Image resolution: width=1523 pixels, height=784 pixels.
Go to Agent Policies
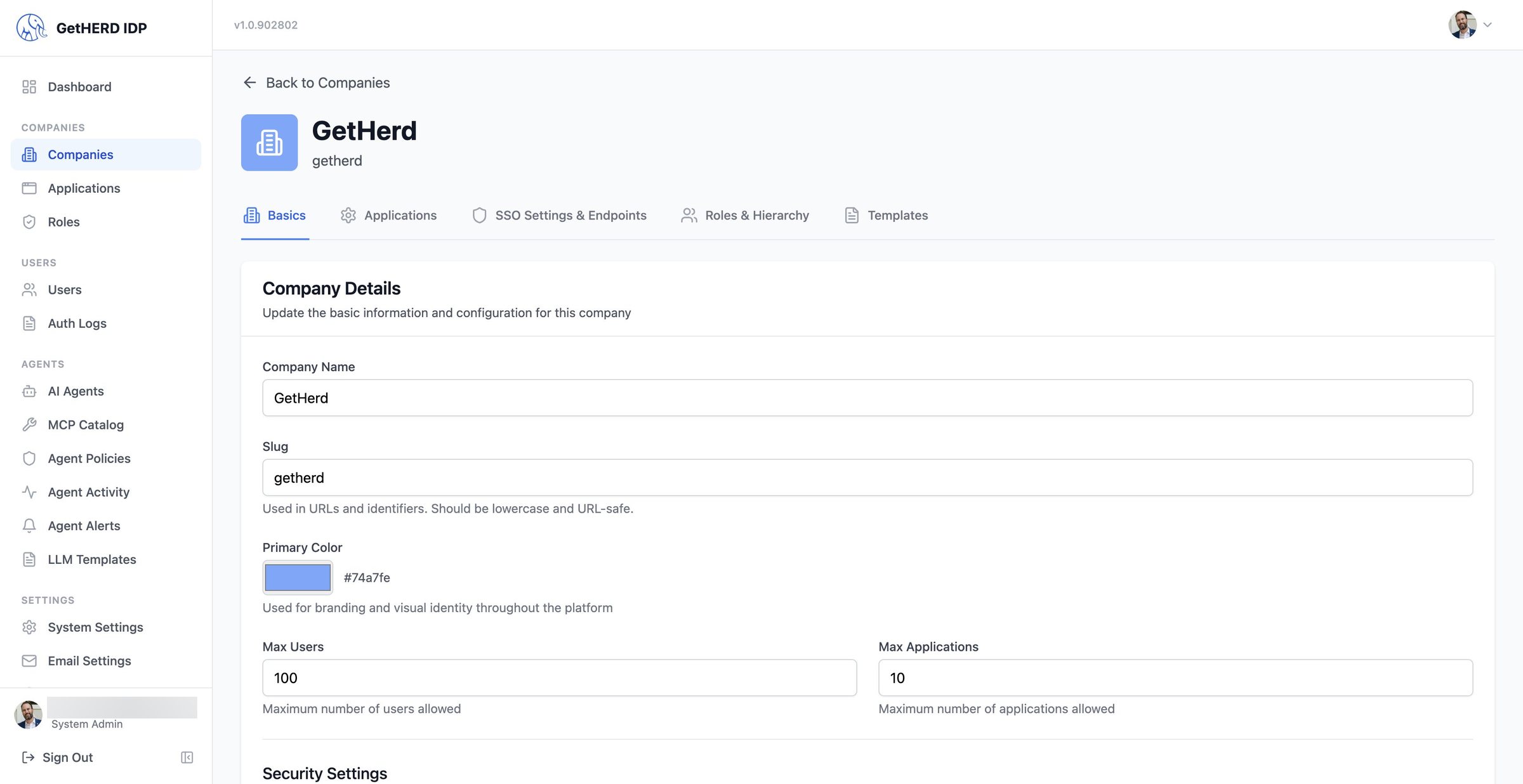coord(106,459)
